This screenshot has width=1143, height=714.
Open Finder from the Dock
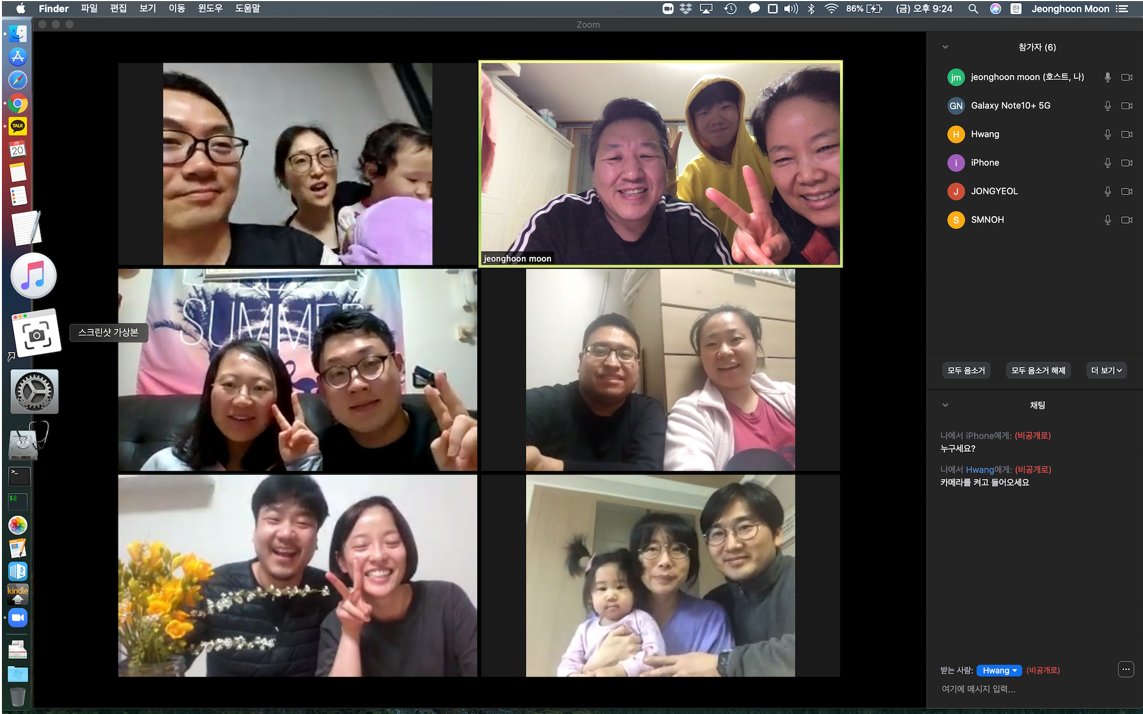(17, 34)
